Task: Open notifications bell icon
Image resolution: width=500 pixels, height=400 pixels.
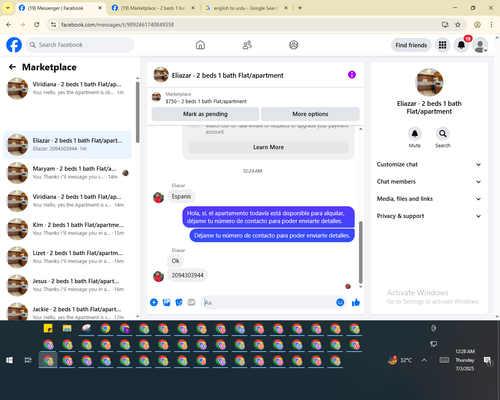Action: coord(461,45)
